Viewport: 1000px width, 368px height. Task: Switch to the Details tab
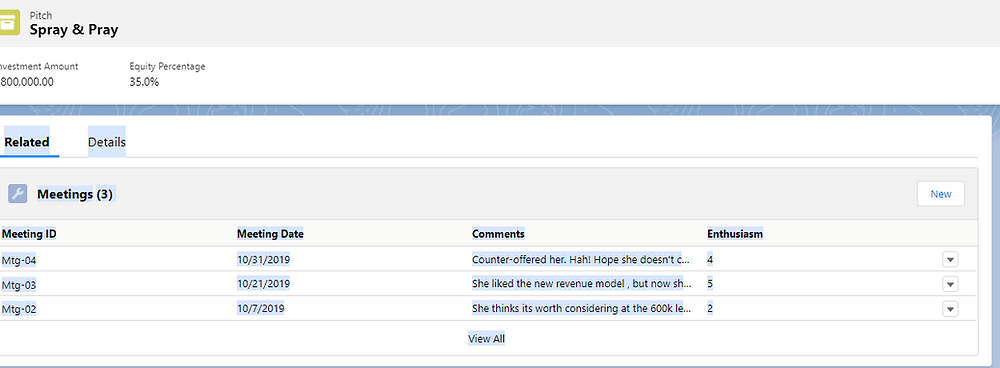click(x=107, y=142)
